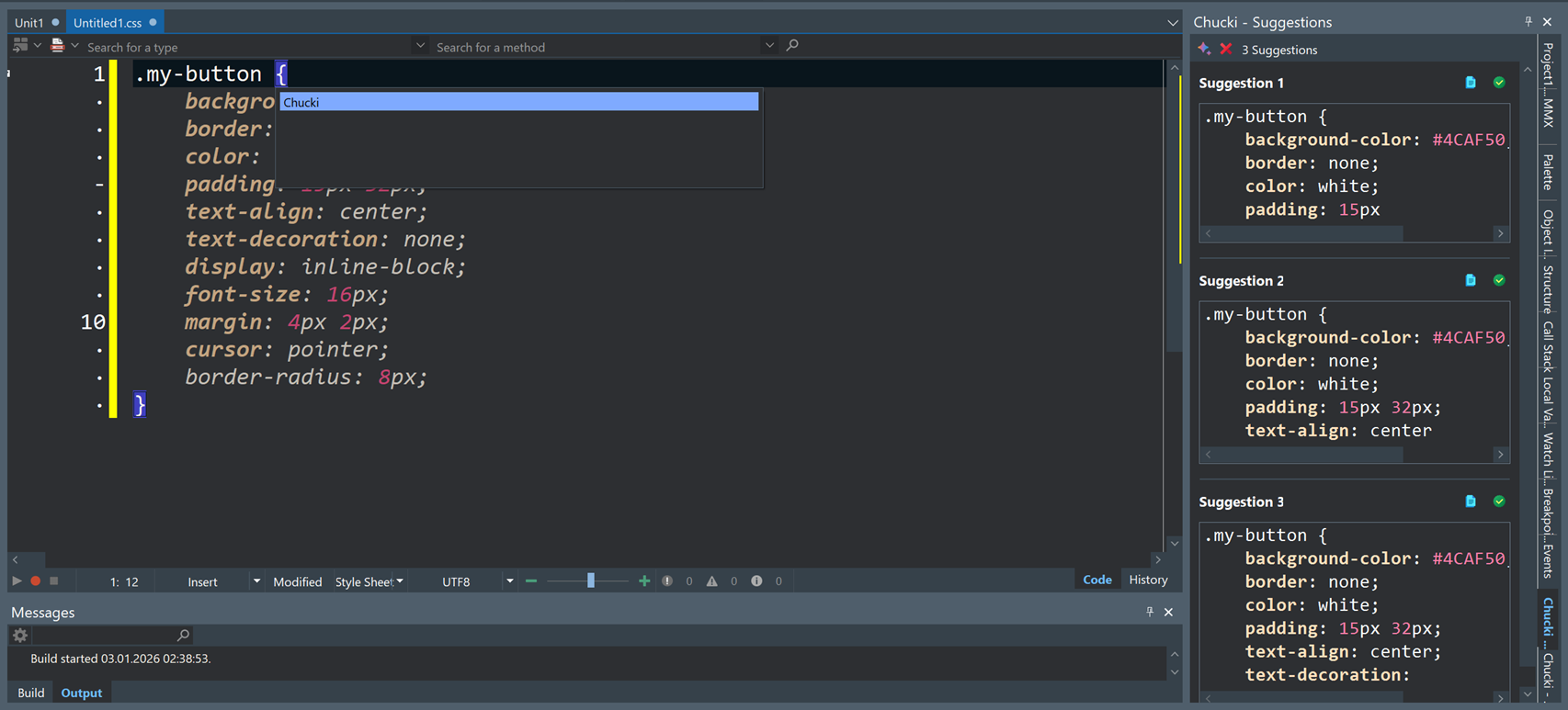This screenshot has height=710, width=1568.
Task: Accept Suggestion 2 with the green check
Action: [1499, 280]
